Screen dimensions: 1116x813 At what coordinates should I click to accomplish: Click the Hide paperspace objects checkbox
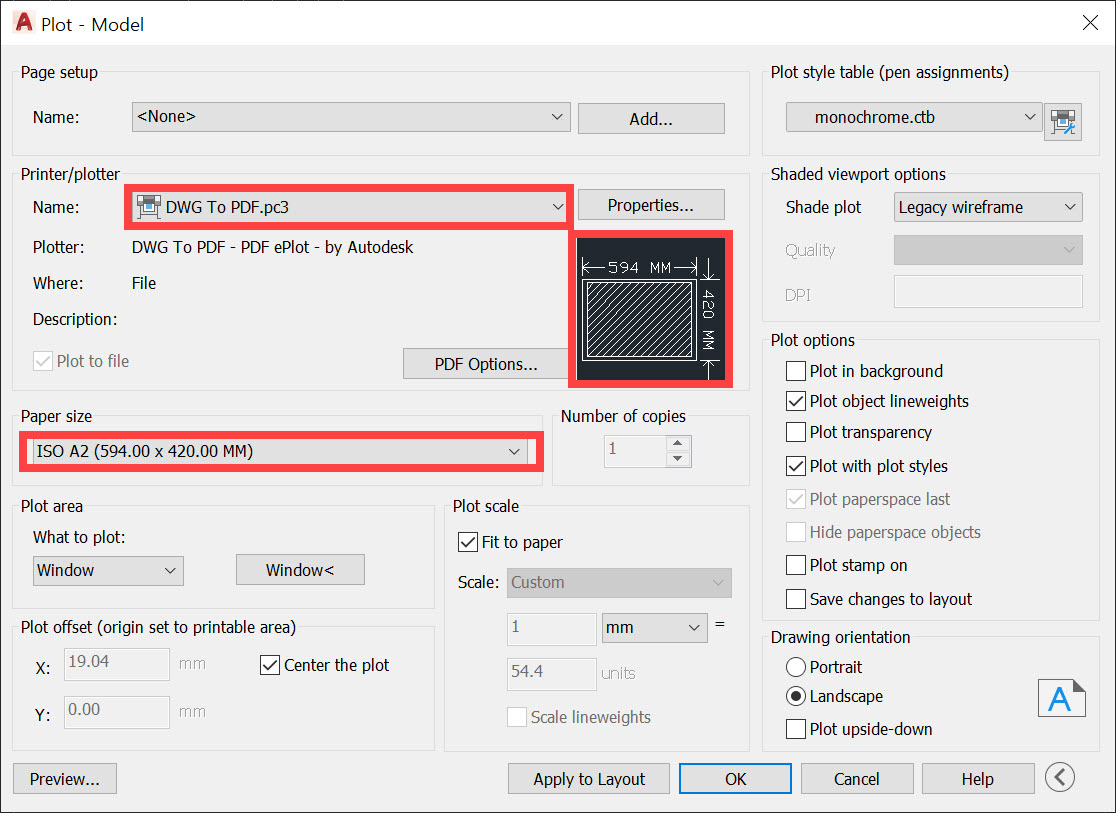coord(796,532)
